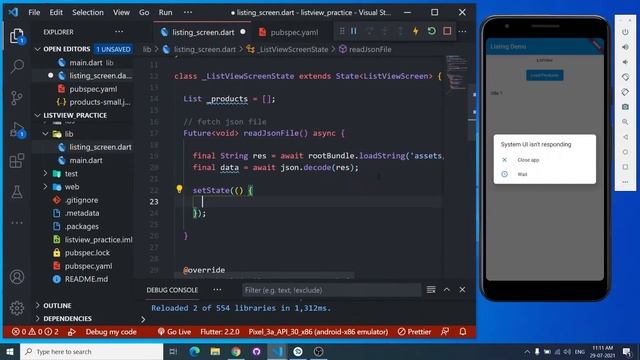Open pubspec.lock in the file tree
Viewport: 640px width, 360px height.
click(x=87, y=253)
